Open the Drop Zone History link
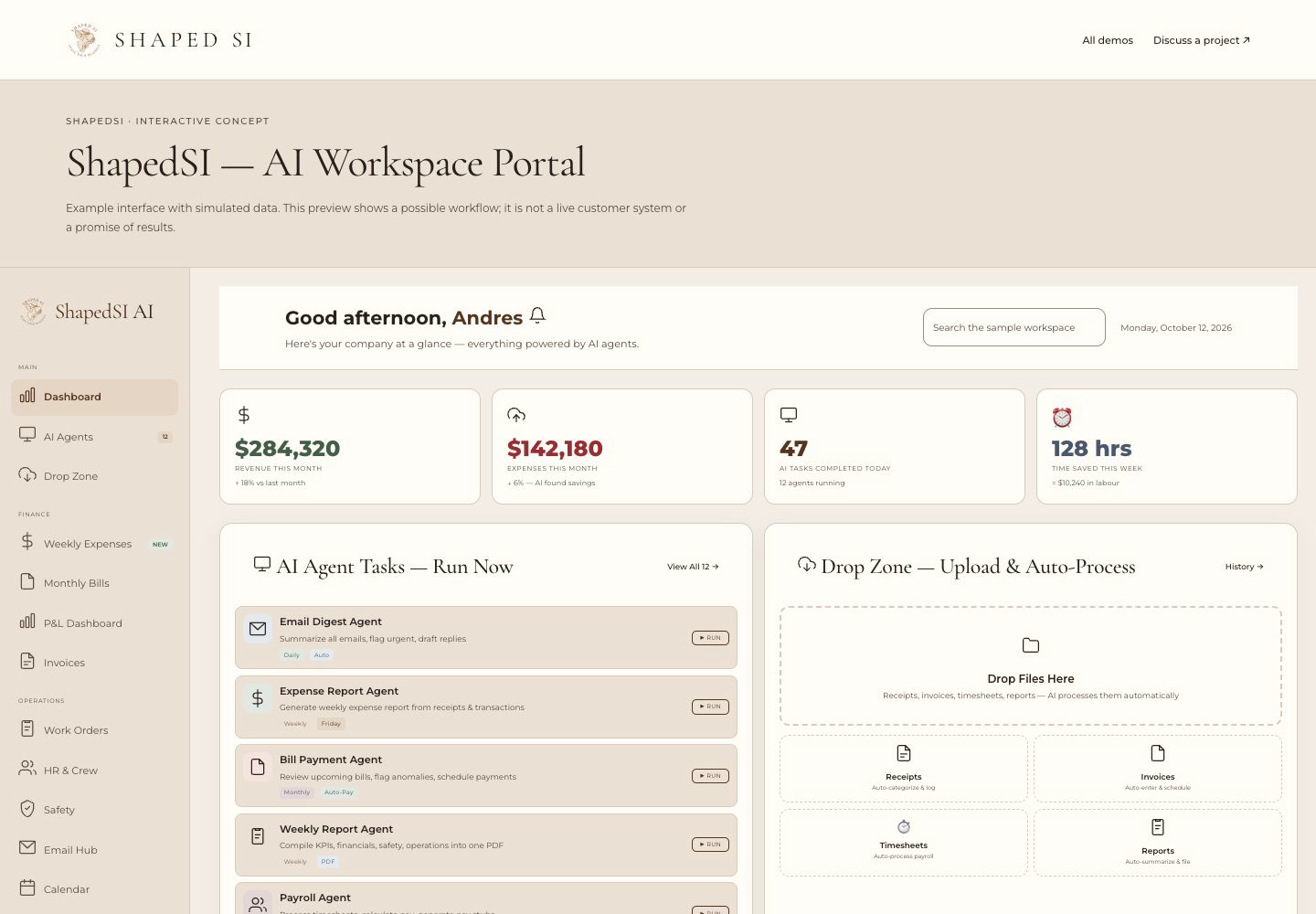1316x914 pixels. click(1245, 567)
